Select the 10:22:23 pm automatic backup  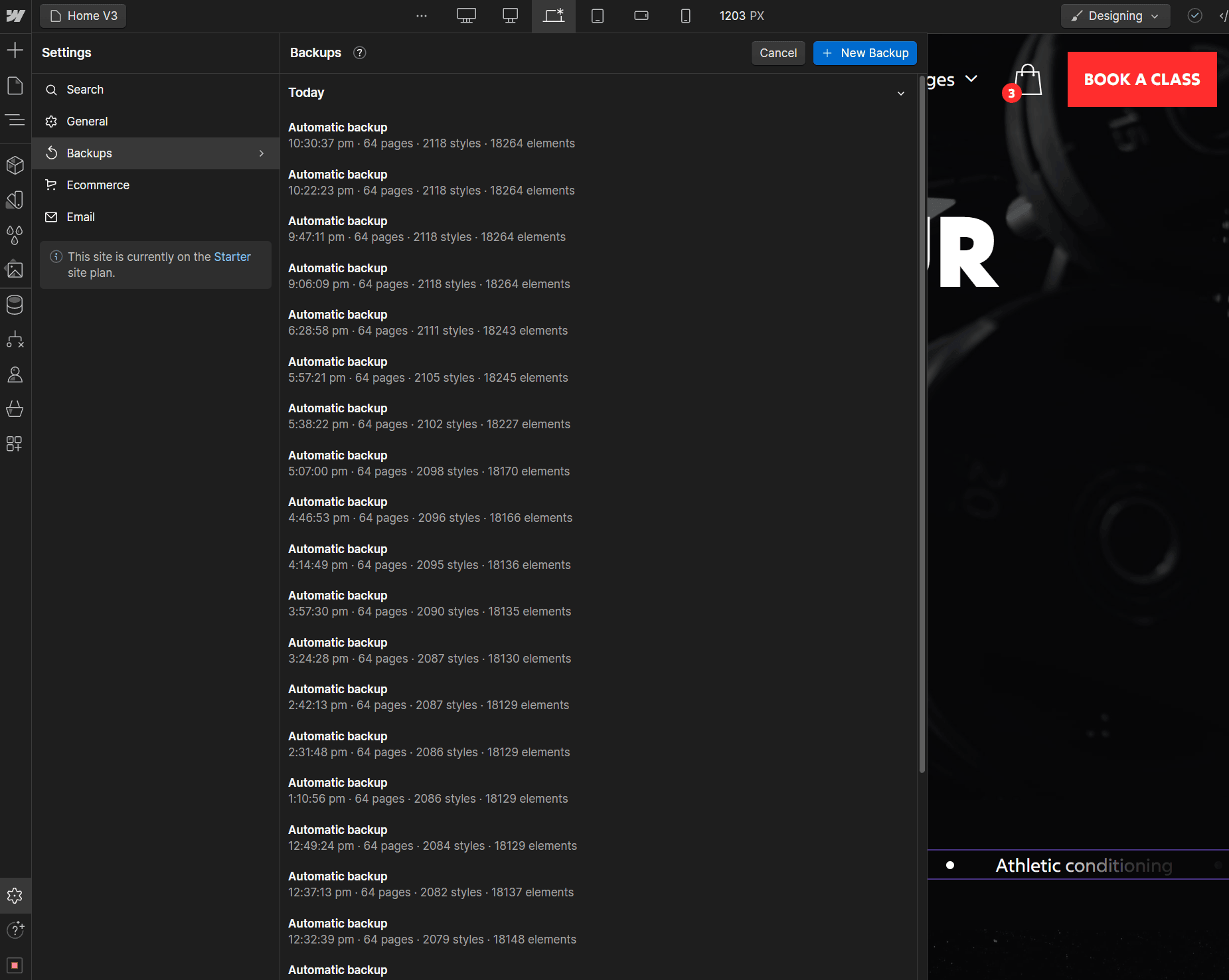[x=599, y=183]
